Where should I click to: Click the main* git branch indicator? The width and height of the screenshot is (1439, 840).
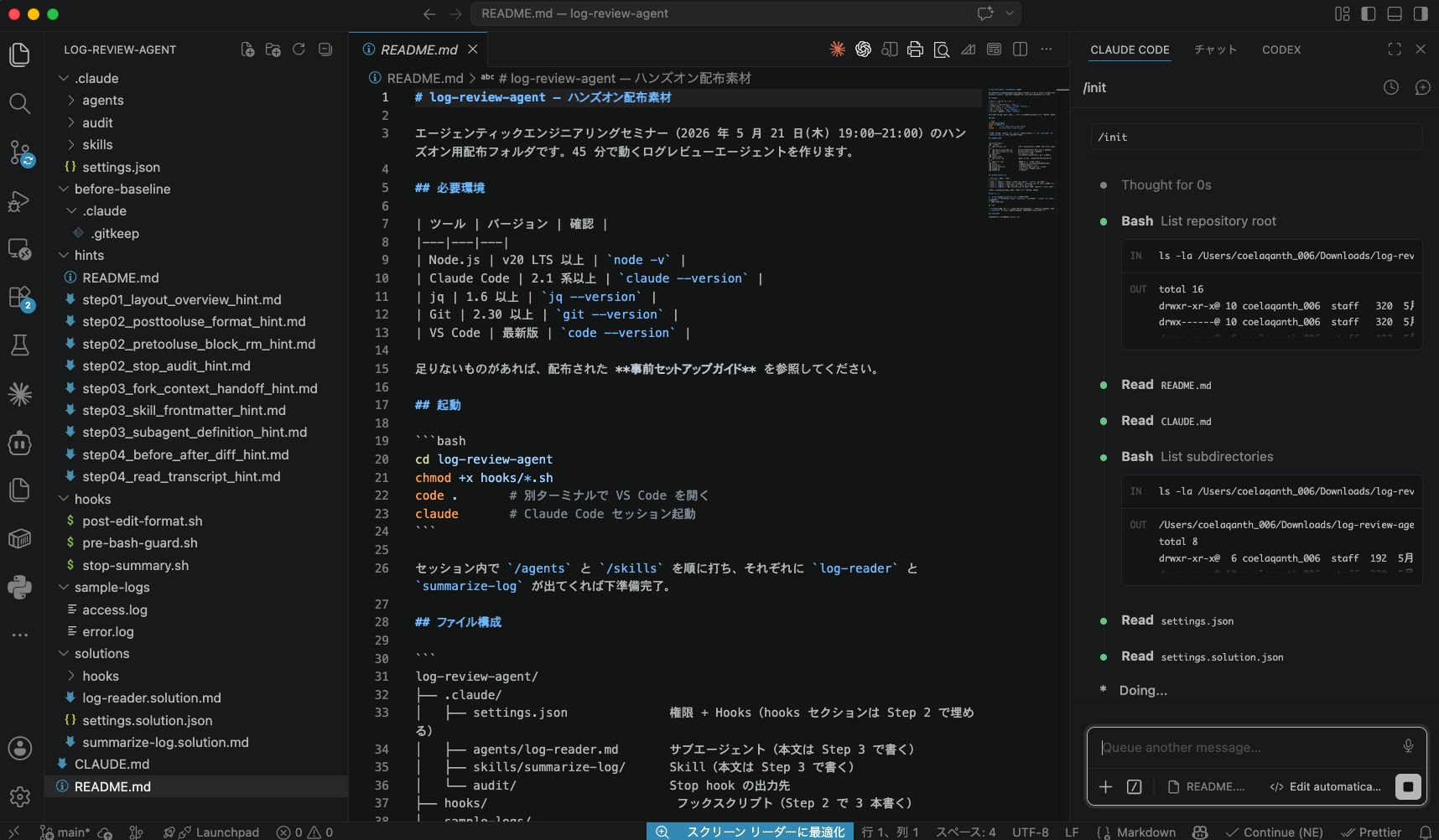click(x=65, y=832)
